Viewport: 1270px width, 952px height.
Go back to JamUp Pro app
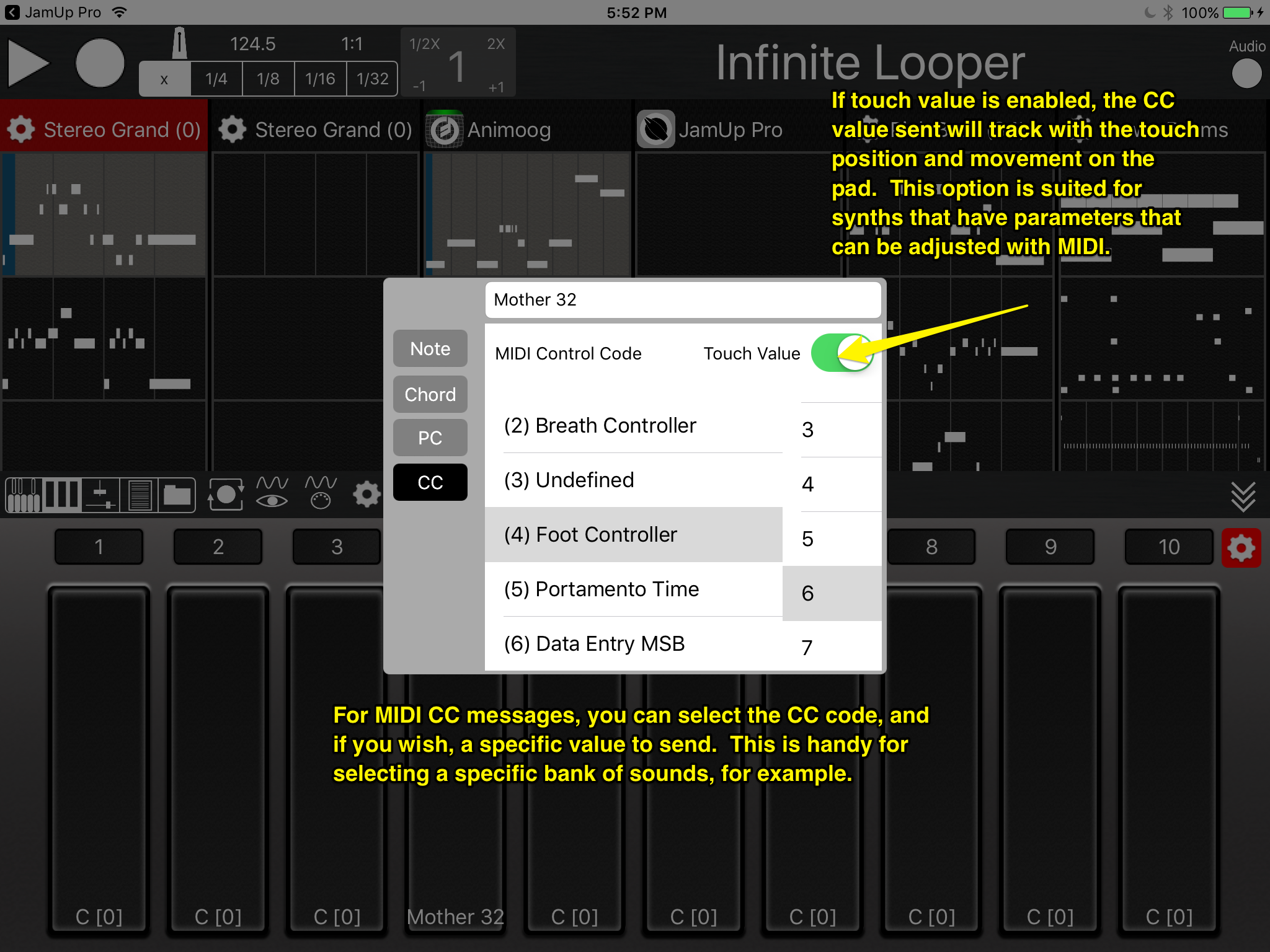point(55,12)
